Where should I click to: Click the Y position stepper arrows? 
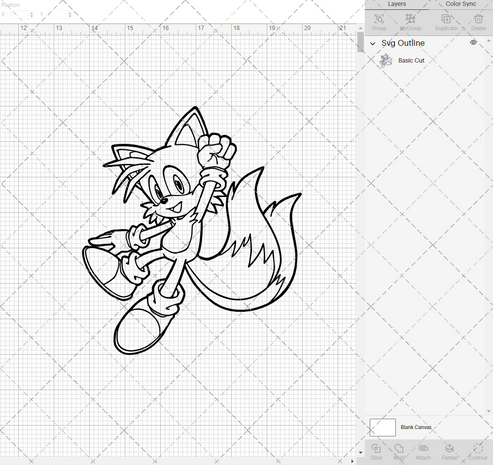[70, 15]
